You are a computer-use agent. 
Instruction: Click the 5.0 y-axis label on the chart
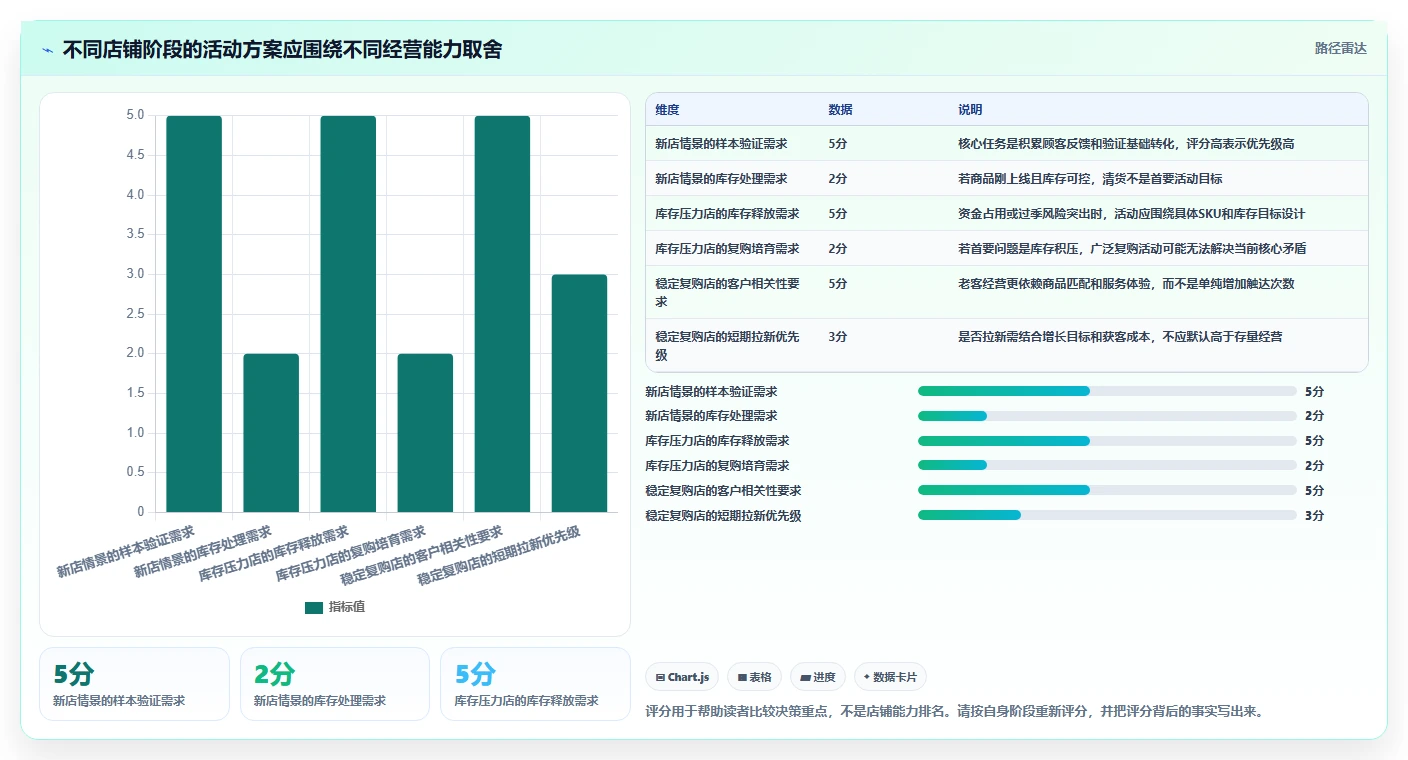pos(135,115)
